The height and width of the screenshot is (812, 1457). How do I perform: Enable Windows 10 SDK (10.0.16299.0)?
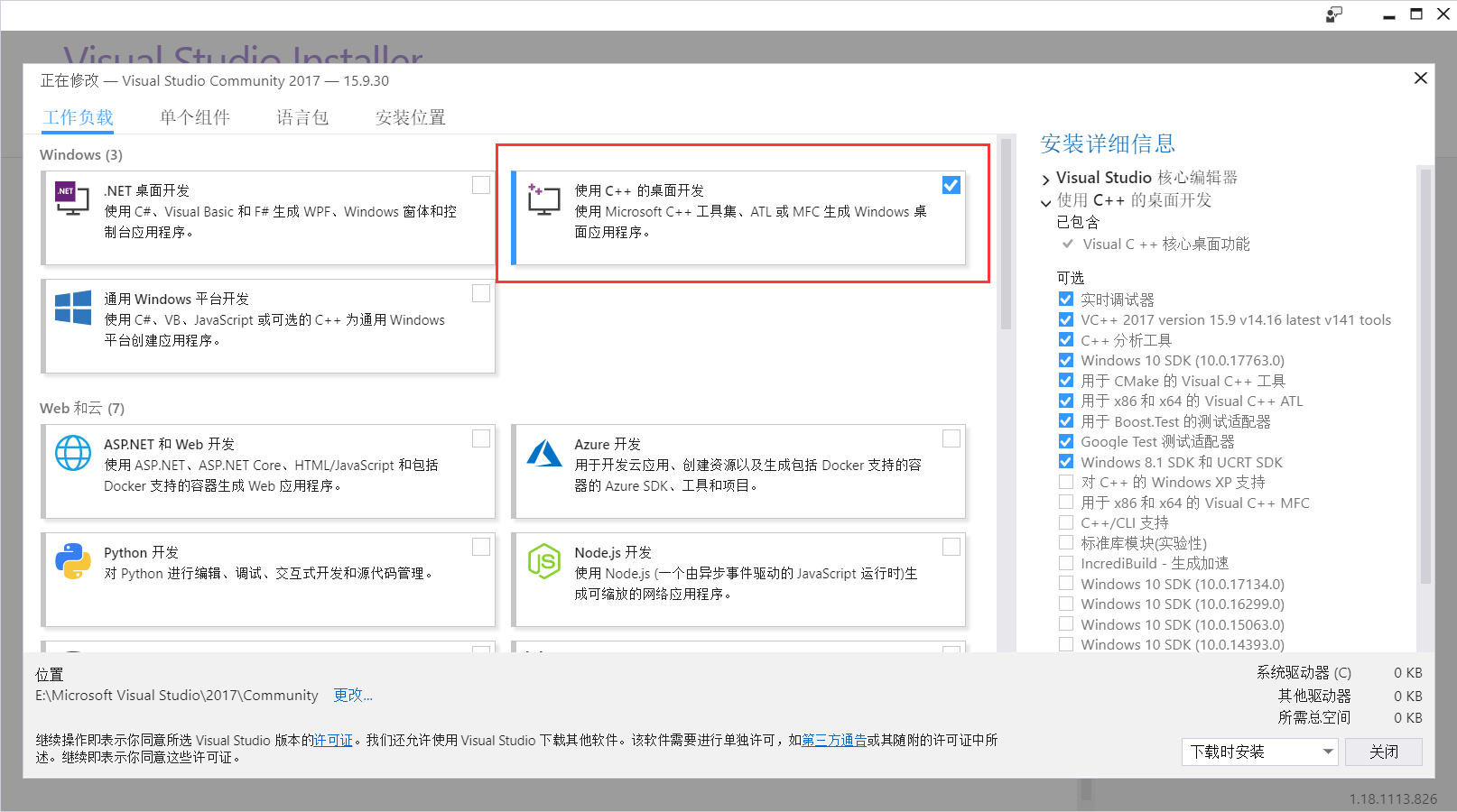(x=1066, y=604)
